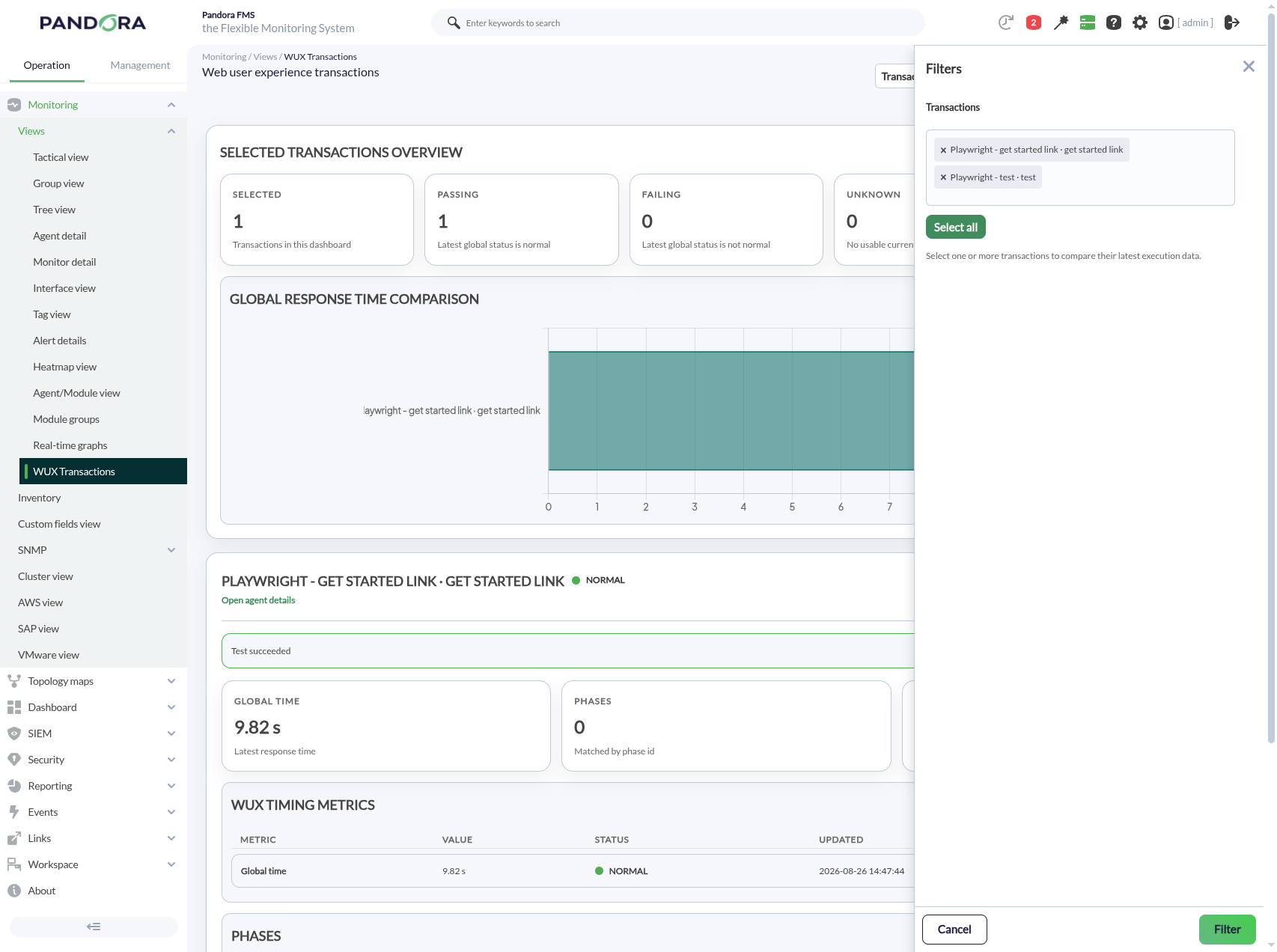This screenshot has width=1277, height=952.
Task: Expand the Dashboard menu chevron
Action: [171, 707]
